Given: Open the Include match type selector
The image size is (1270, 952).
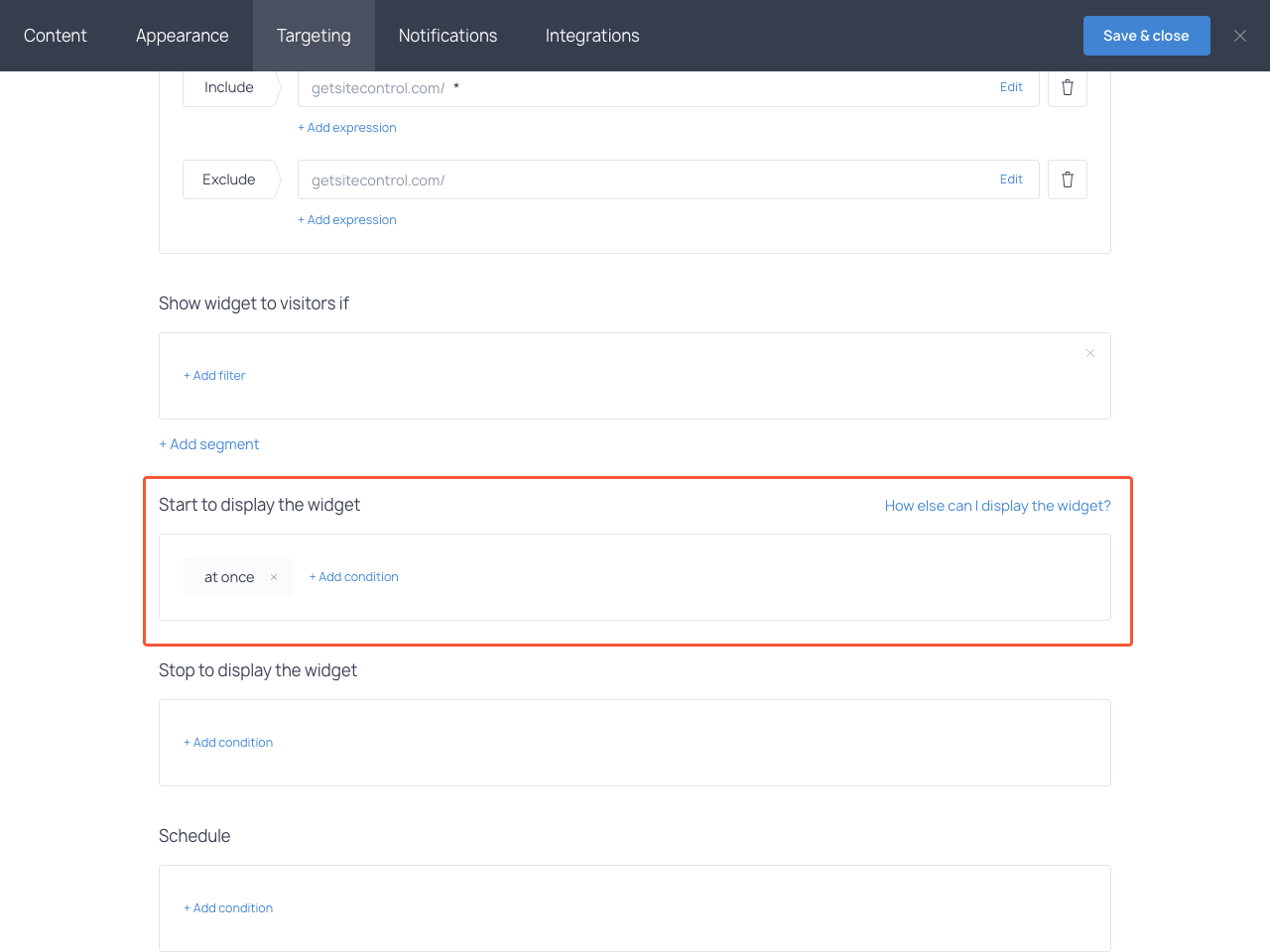Looking at the screenshot, I should pos(229,87).
